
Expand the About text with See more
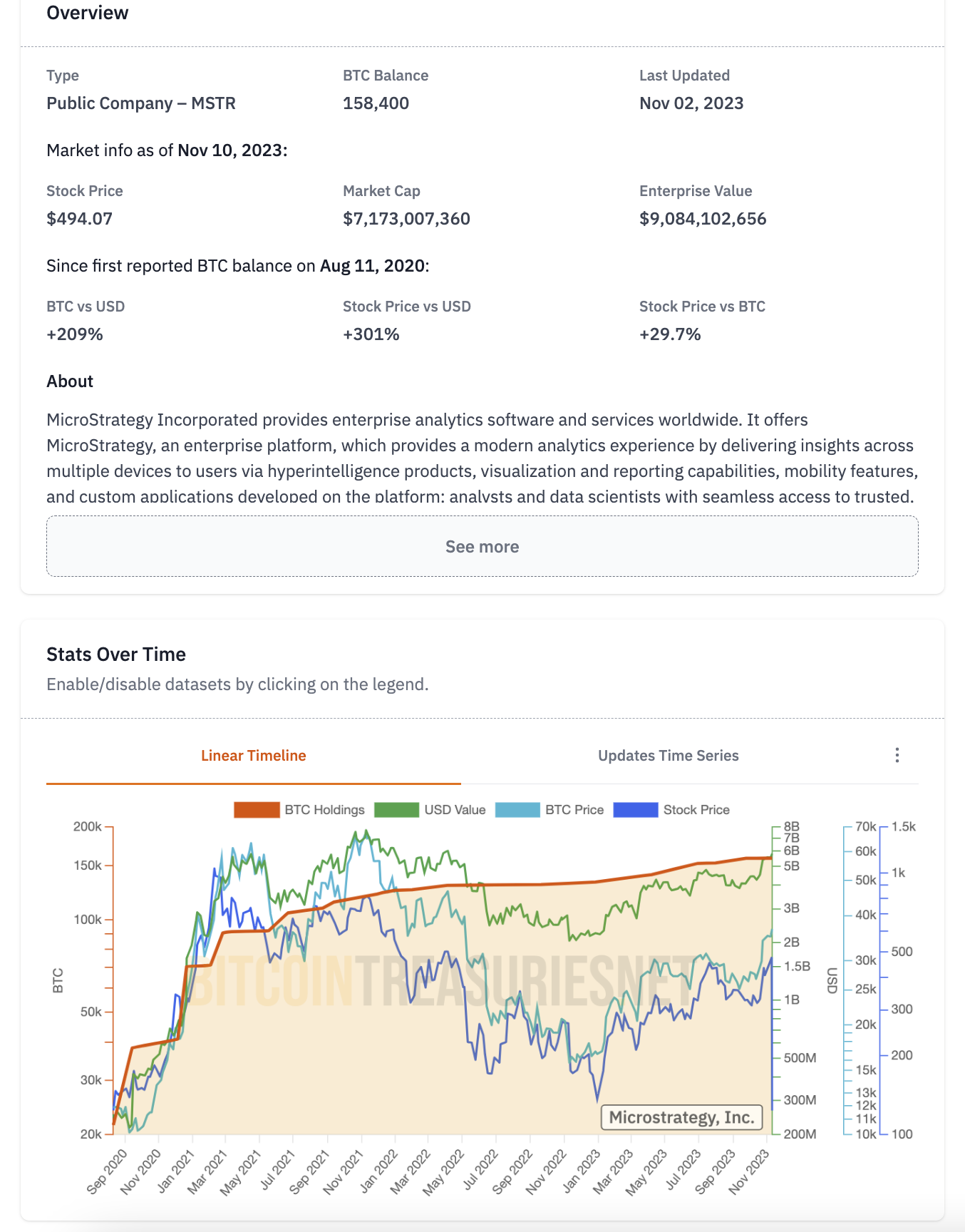point(482,547)
